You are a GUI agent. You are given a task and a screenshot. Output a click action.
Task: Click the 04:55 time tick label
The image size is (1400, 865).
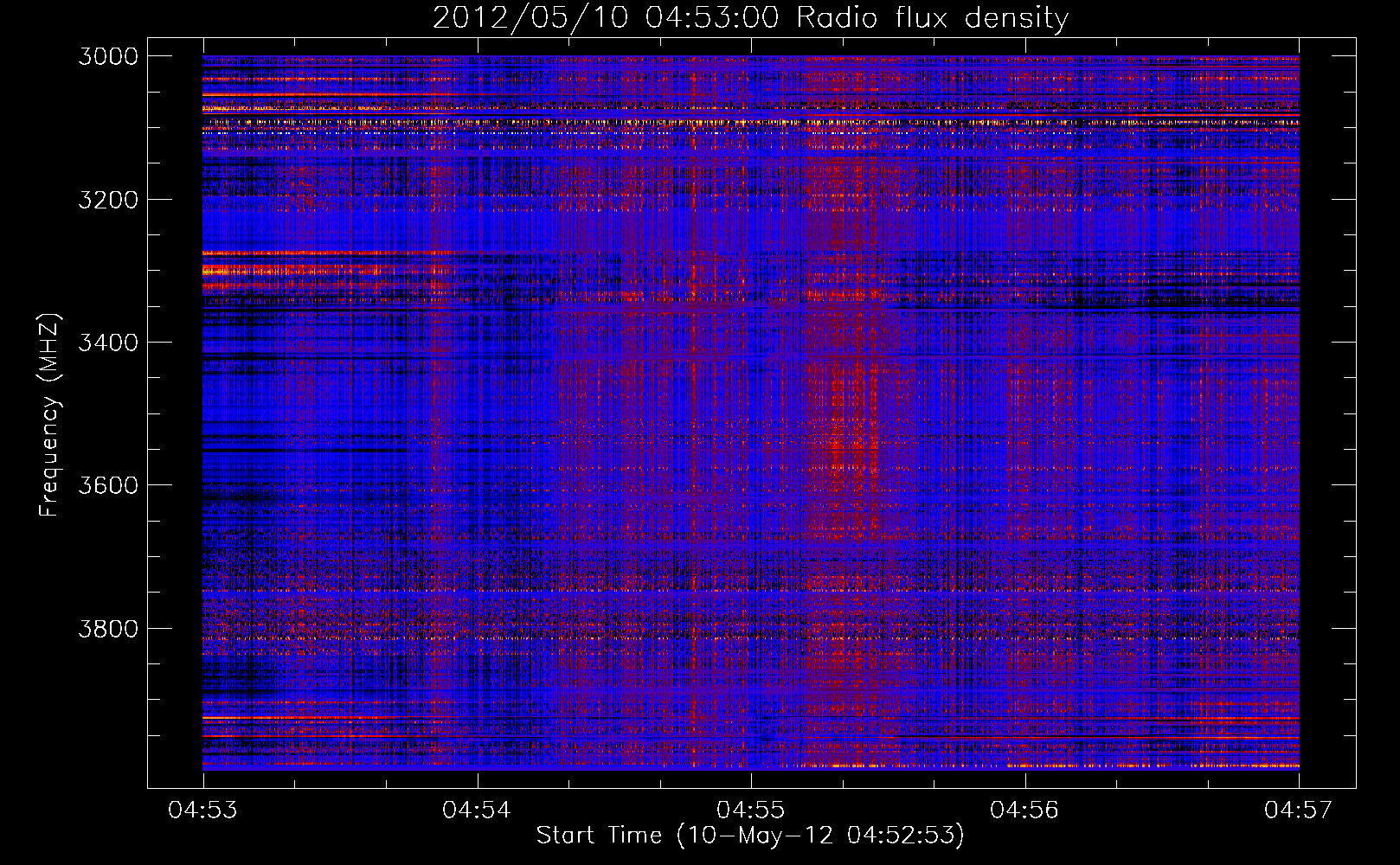point(751,811)
